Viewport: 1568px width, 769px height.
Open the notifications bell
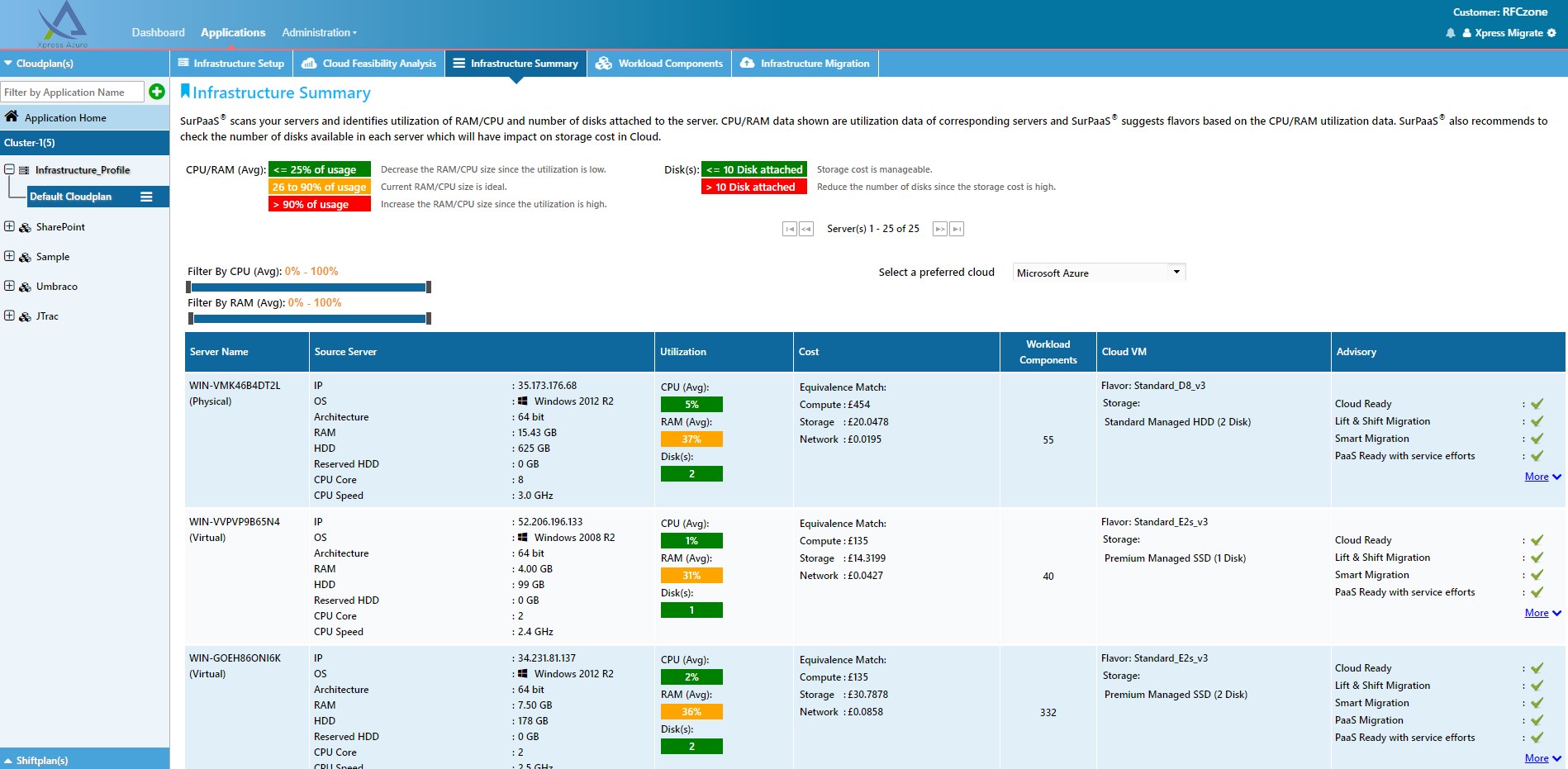(1451, 33)
